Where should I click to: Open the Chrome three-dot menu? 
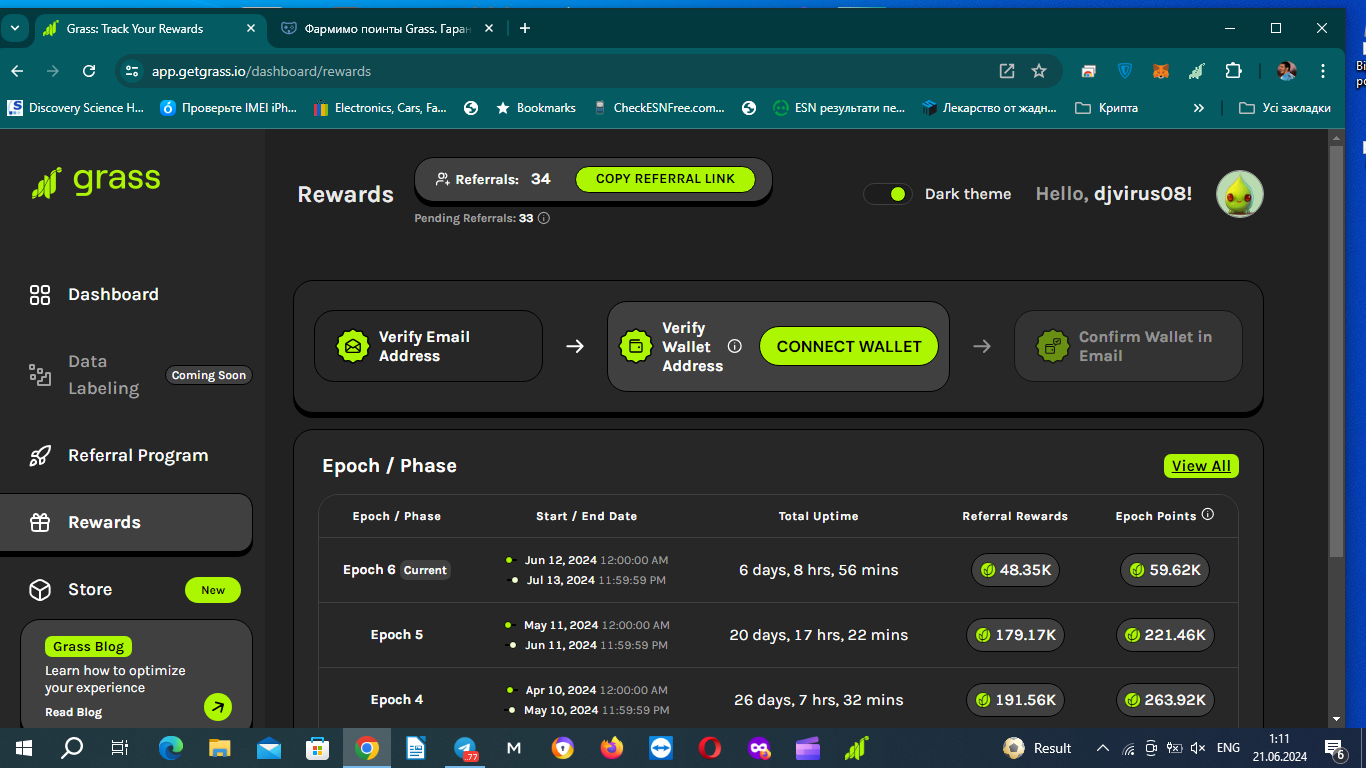point(1323,71)
